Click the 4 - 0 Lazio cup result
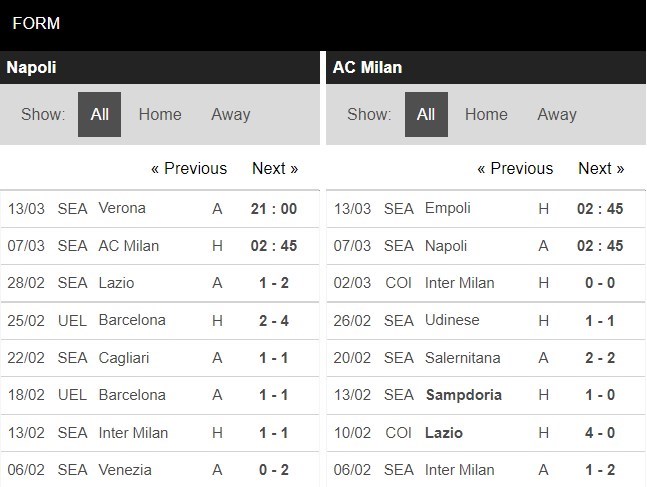Image resolution: width=647 pixels, height=487 pixels. coord(599,432)
